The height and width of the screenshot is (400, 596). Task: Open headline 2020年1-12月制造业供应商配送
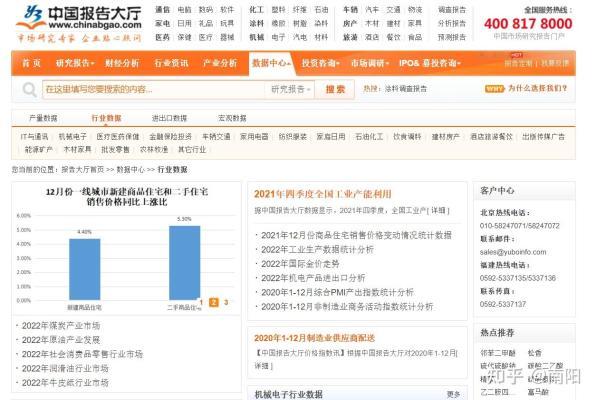315,338
